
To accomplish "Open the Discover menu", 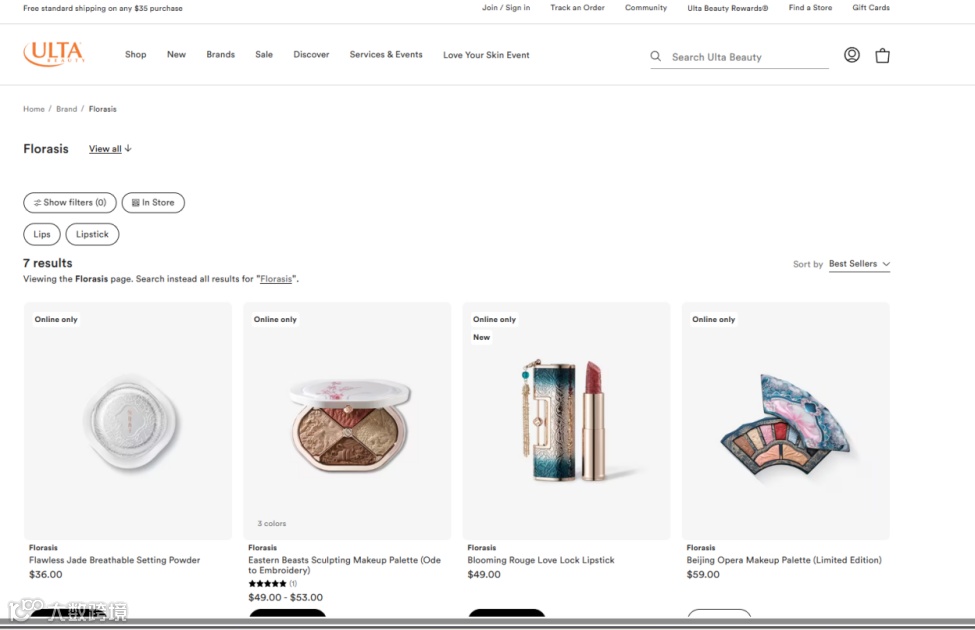I will pos(312,55).
